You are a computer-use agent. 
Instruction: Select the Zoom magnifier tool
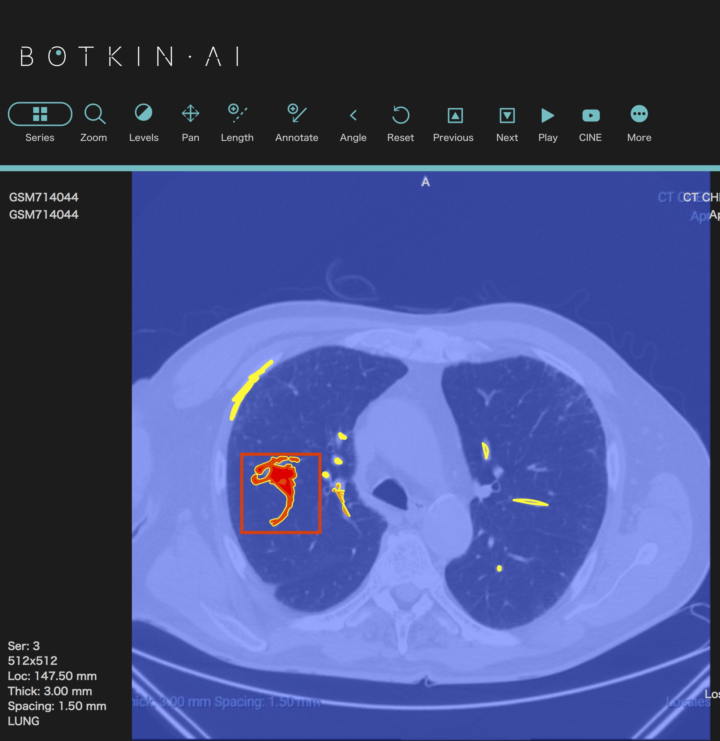click(94, 114)
